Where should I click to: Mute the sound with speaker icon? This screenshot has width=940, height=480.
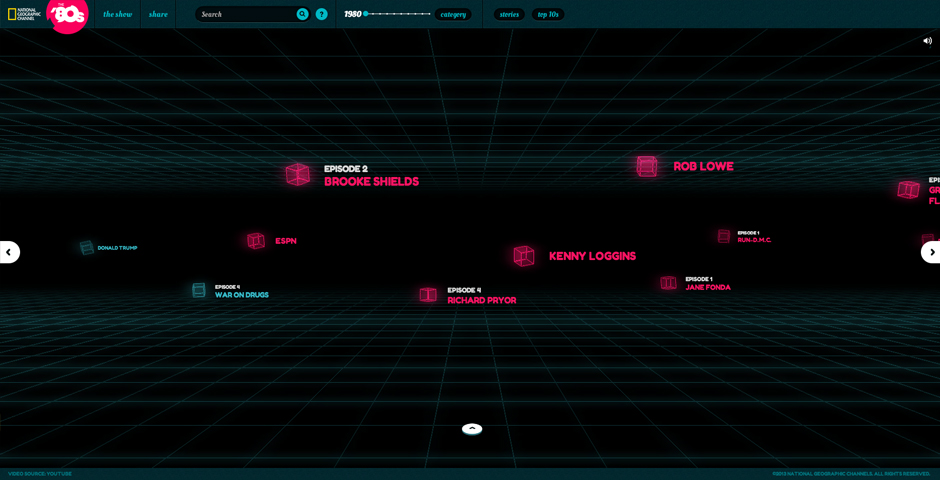tap(927, 41)
